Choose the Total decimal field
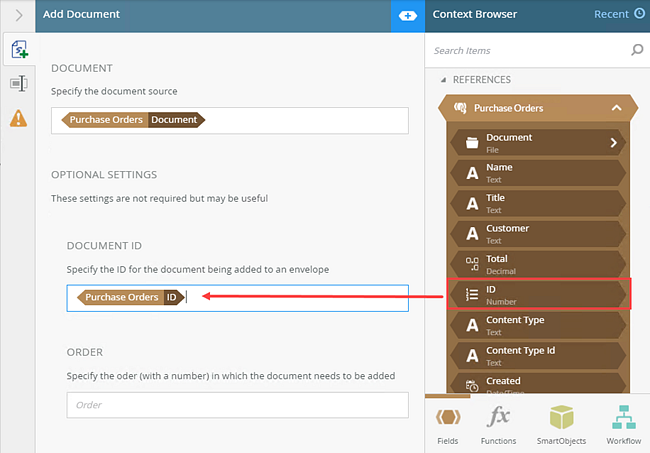The height and width of the screenshot is (453, 650). 538,264
